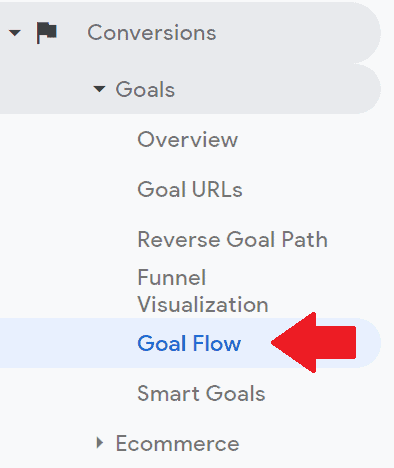This screenshot has height=468, width=394.
Task: Open the Funnel Visualization report
Action: tap(203, 291)
